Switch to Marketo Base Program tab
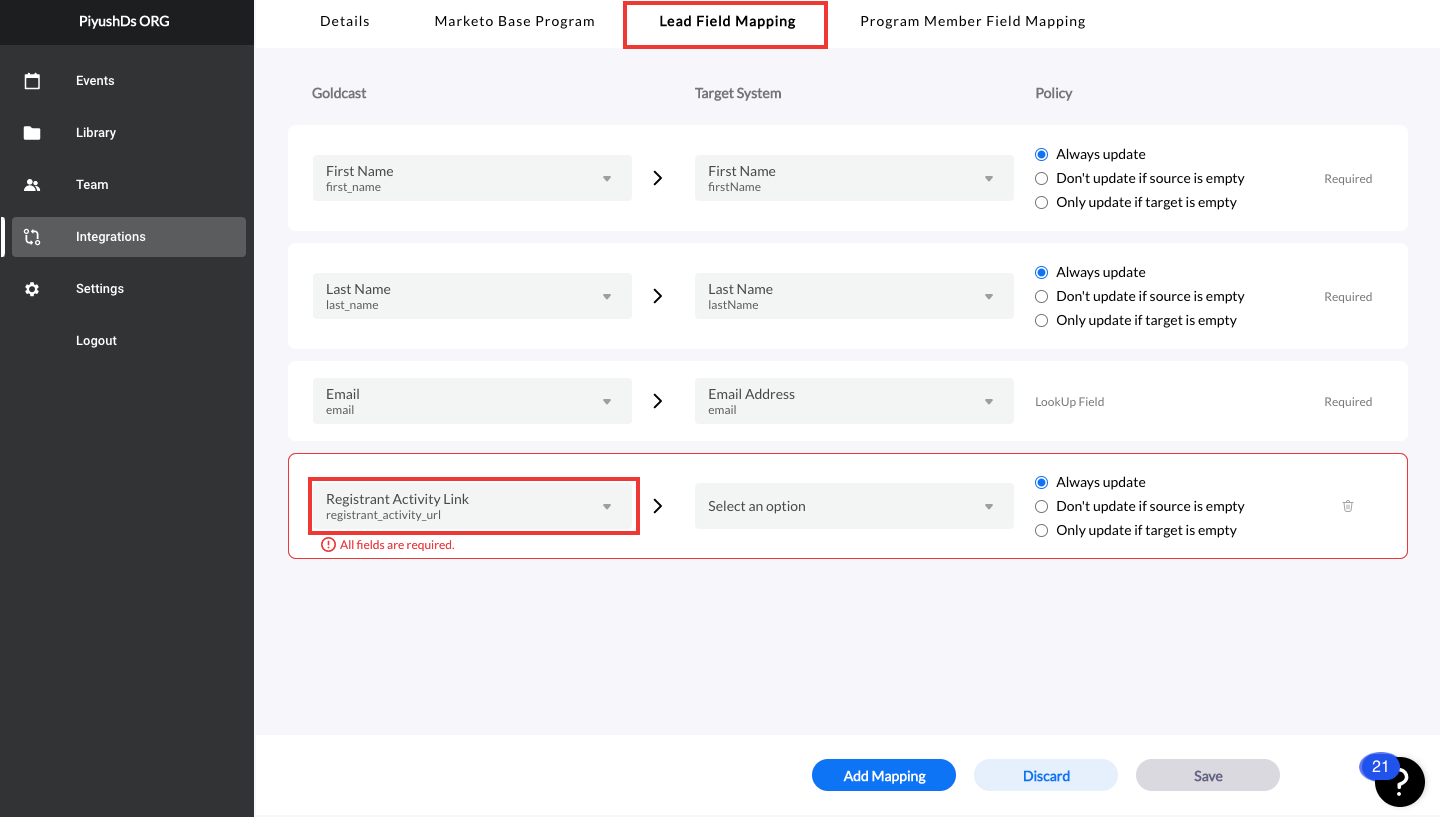1440x817 pixels. 515,21
